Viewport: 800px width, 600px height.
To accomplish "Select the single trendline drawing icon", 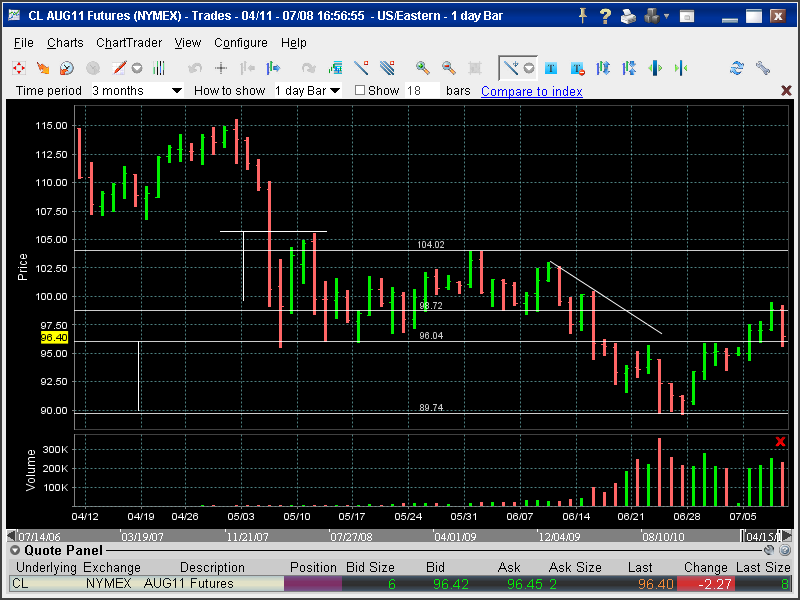I will coord(361,68).
